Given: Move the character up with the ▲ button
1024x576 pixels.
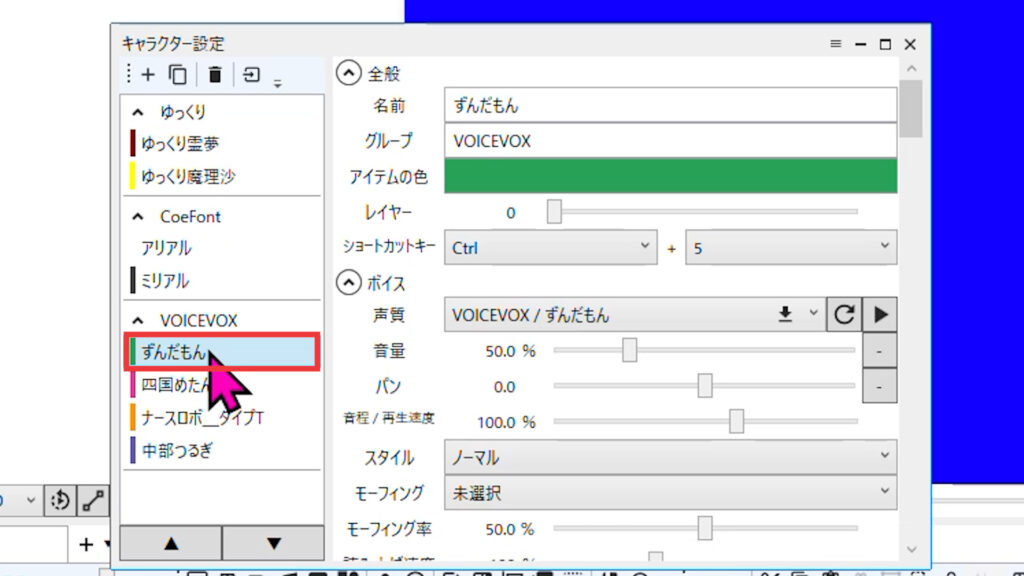Looking at the screenshot, I should [x=170, y=543].
